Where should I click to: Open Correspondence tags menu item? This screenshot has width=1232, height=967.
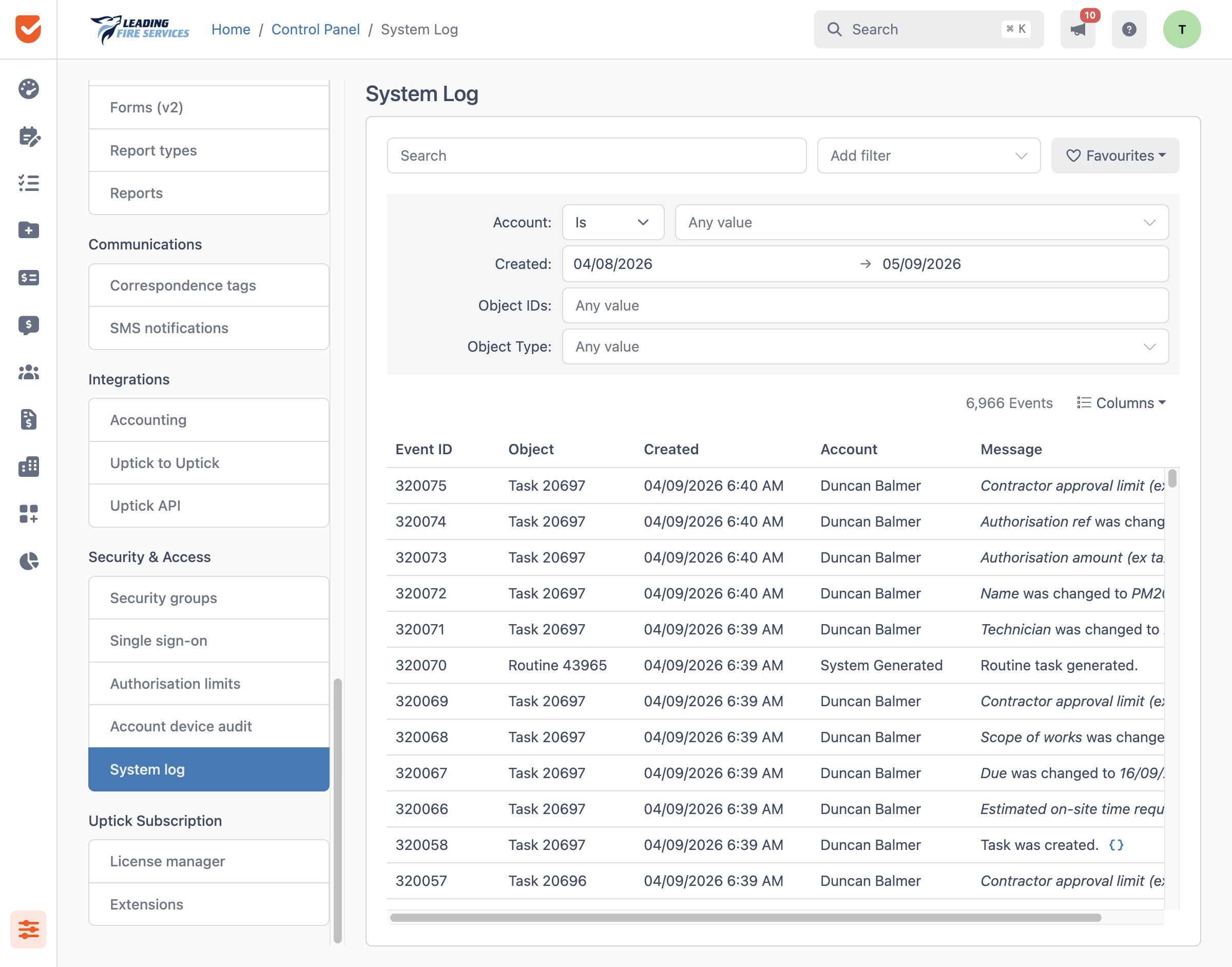point(209,285)
